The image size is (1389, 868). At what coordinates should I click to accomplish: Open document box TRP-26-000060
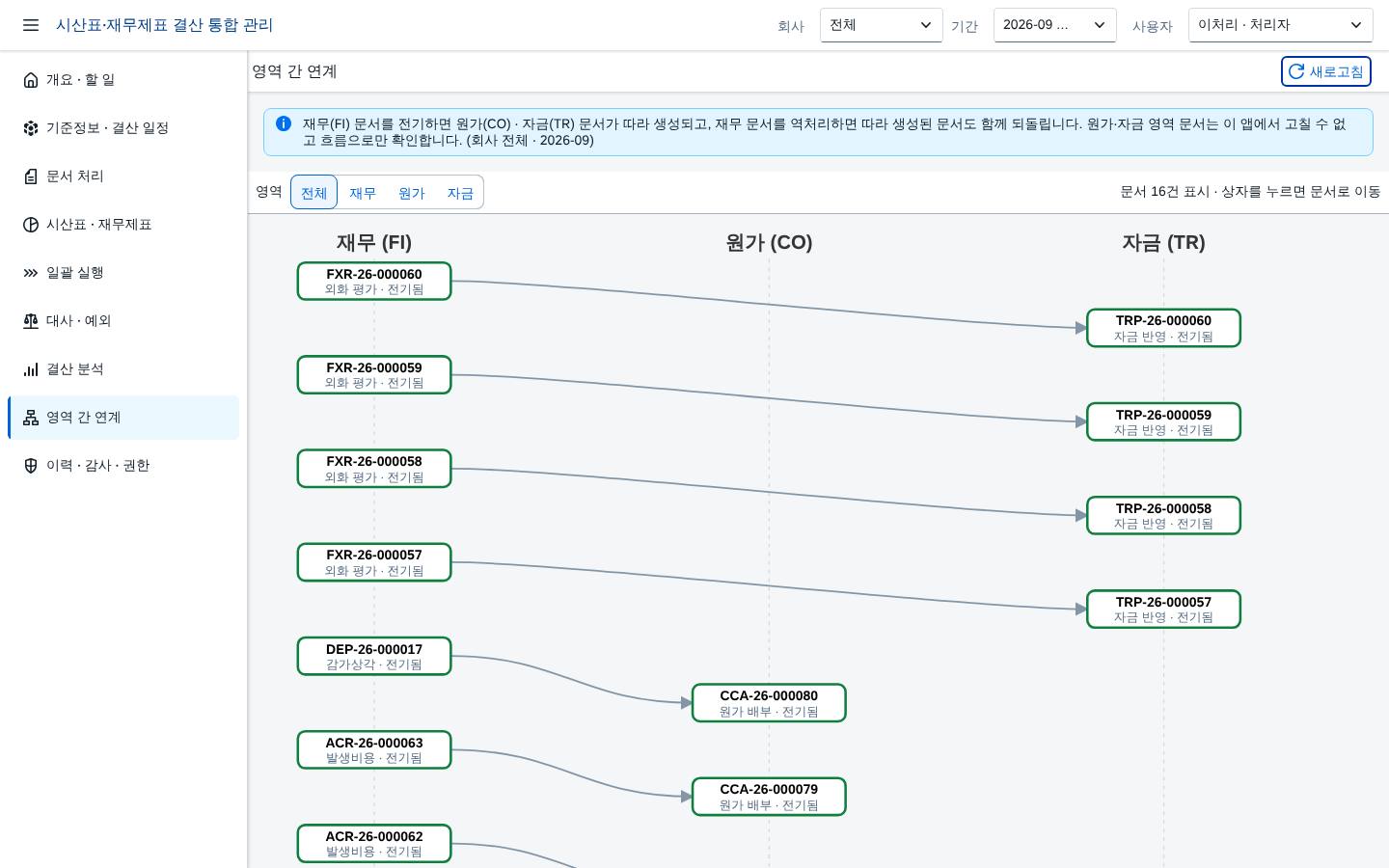1163,328
